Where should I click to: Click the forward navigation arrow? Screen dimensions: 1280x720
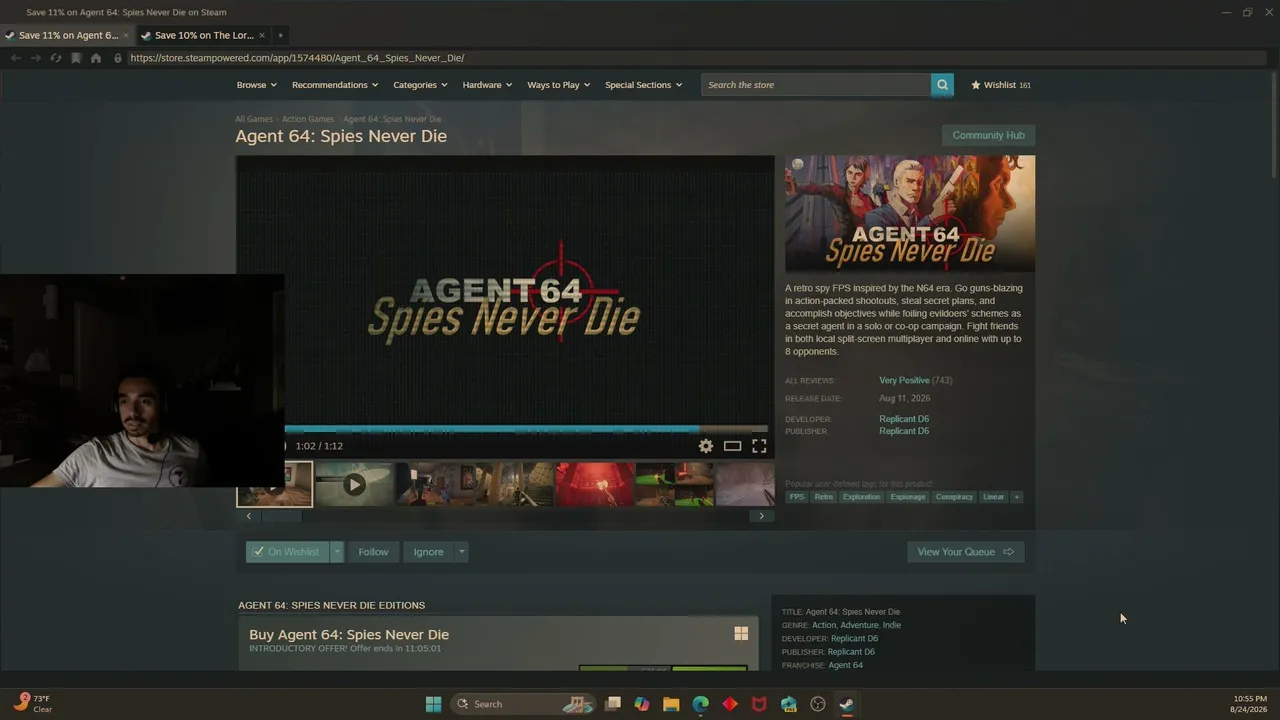click(x=36, y=58)
